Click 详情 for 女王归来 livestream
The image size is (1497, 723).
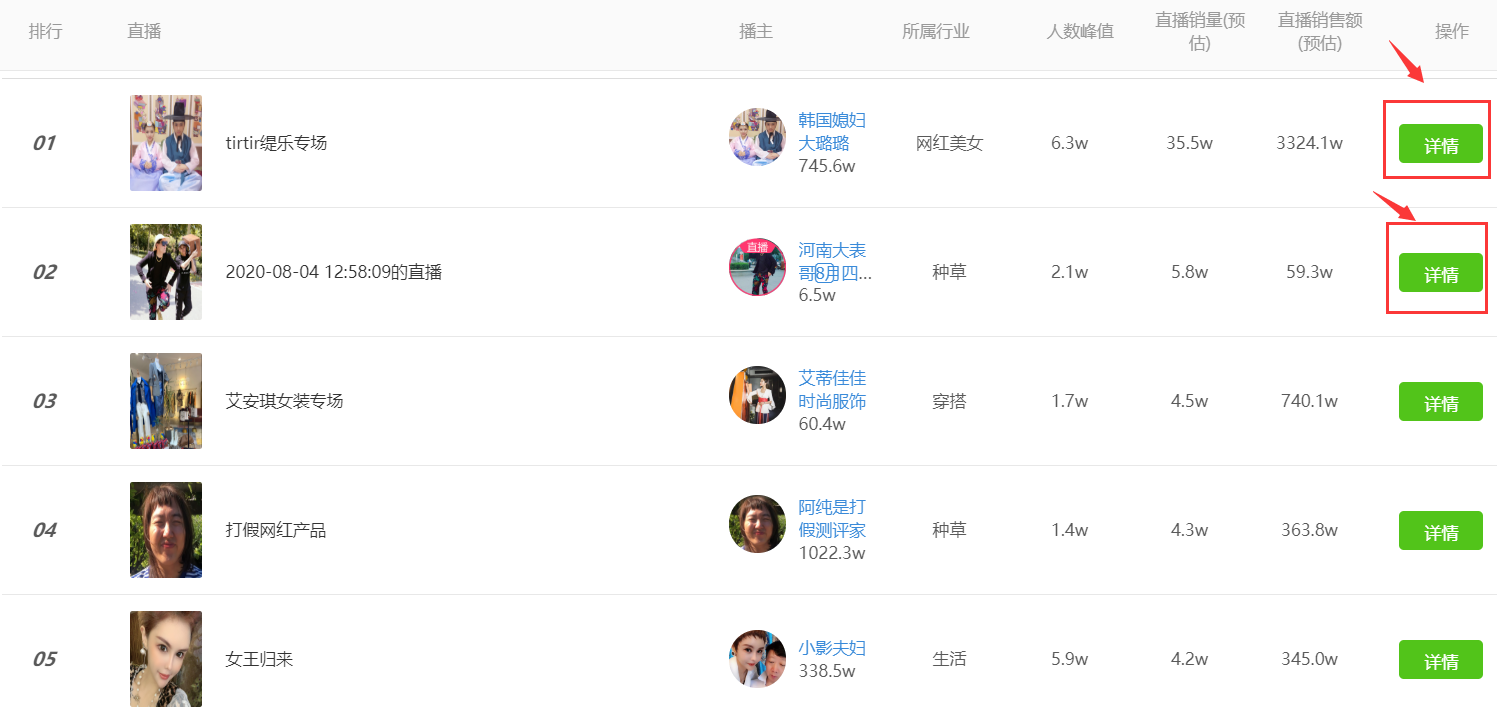(x=1440, y=660)
